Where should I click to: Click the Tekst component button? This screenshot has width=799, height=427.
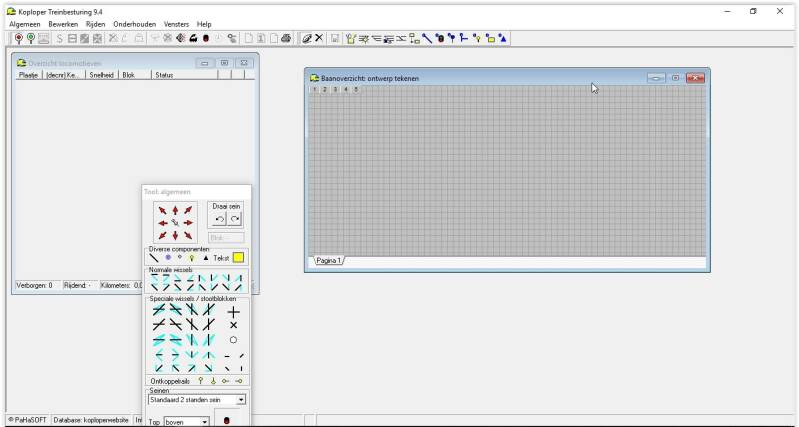(221, 257)
